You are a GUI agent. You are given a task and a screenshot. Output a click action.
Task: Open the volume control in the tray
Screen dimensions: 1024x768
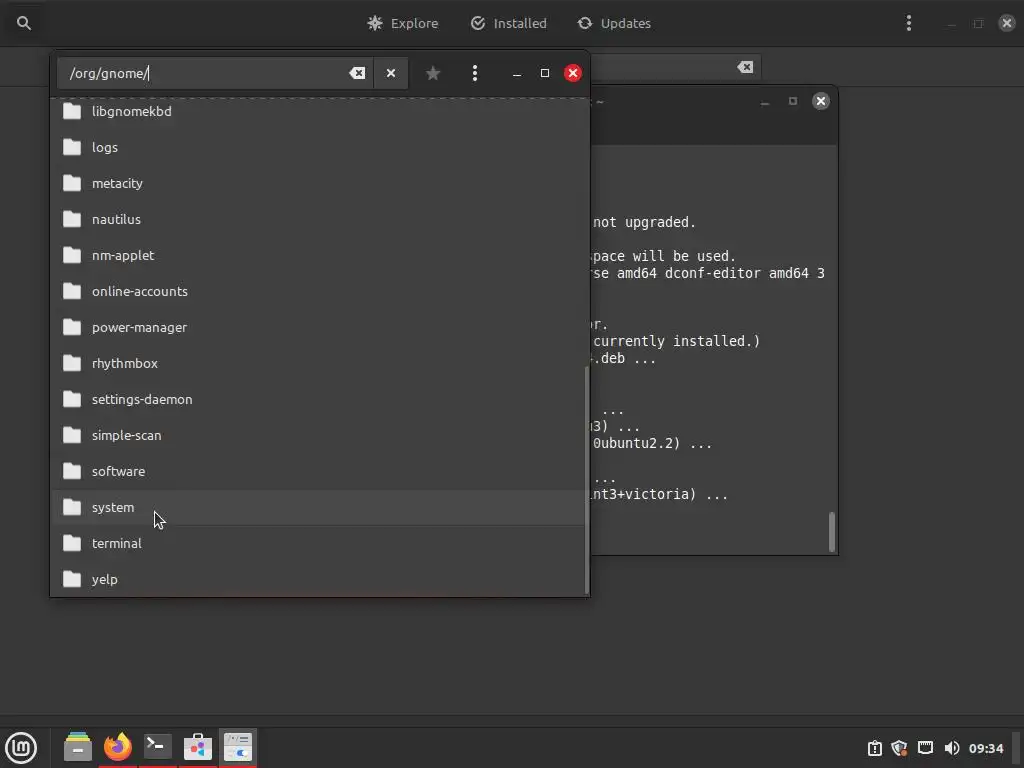pos(952,748)
